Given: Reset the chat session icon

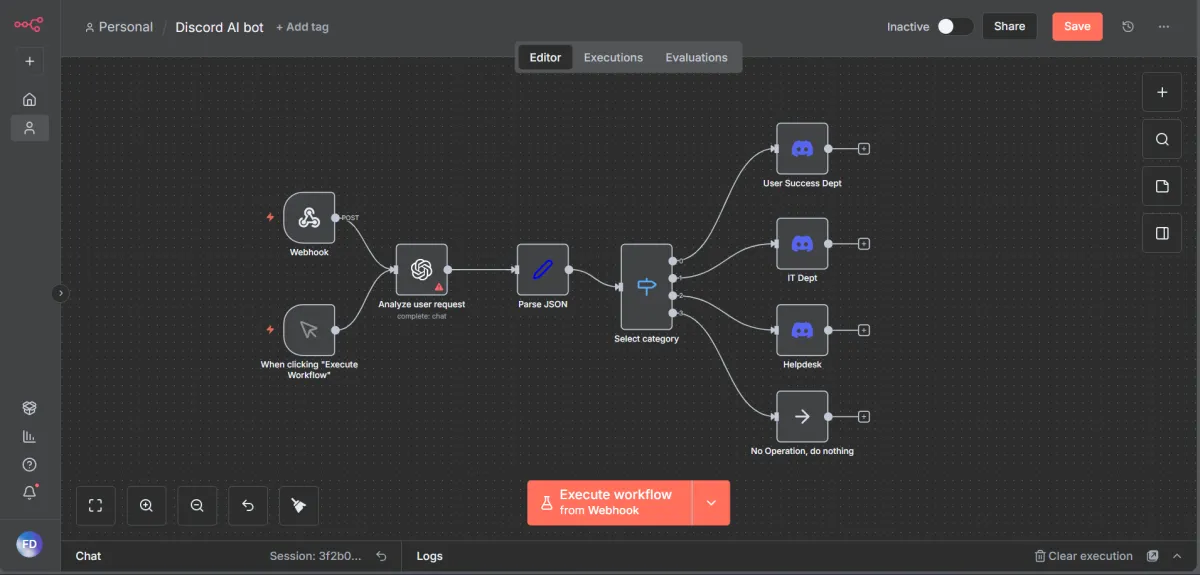Looking at the screenshot, I should point(381,556).
